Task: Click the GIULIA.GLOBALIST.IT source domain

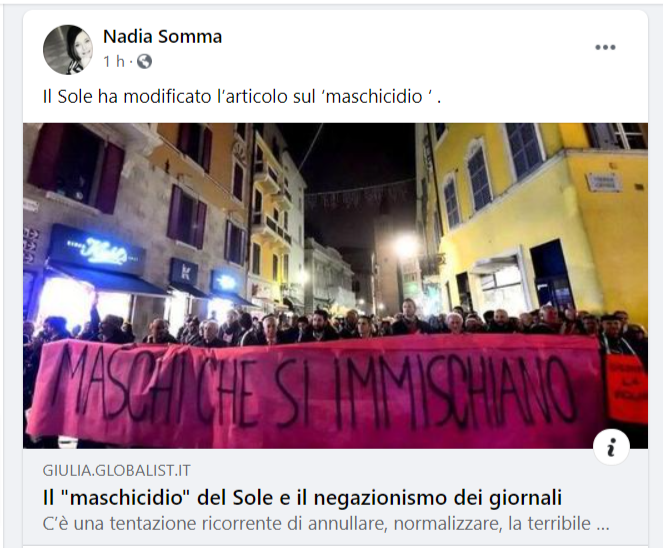Action: point(117,471)
